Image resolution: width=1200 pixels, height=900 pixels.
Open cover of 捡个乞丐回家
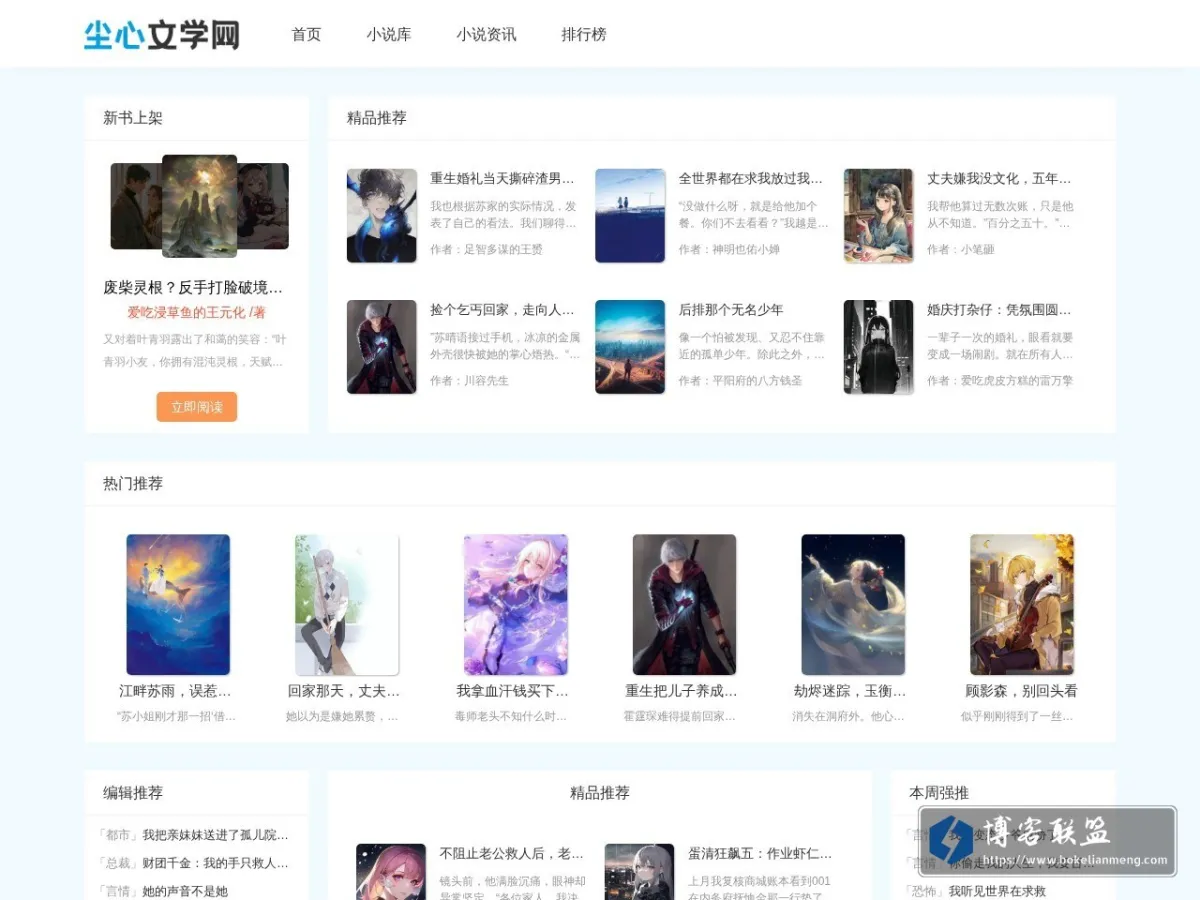(x=382, y=347)
